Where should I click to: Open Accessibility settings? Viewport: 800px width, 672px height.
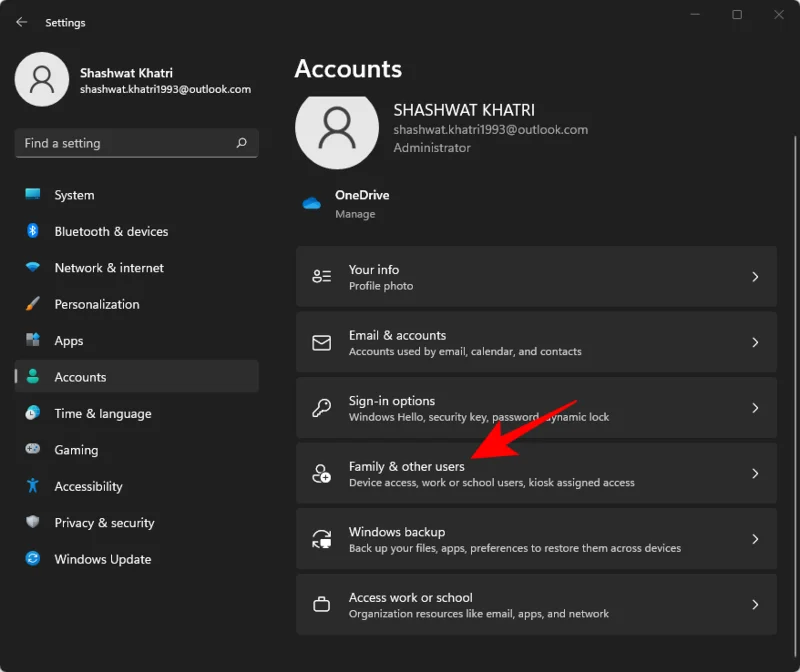(x=88, y=486)
